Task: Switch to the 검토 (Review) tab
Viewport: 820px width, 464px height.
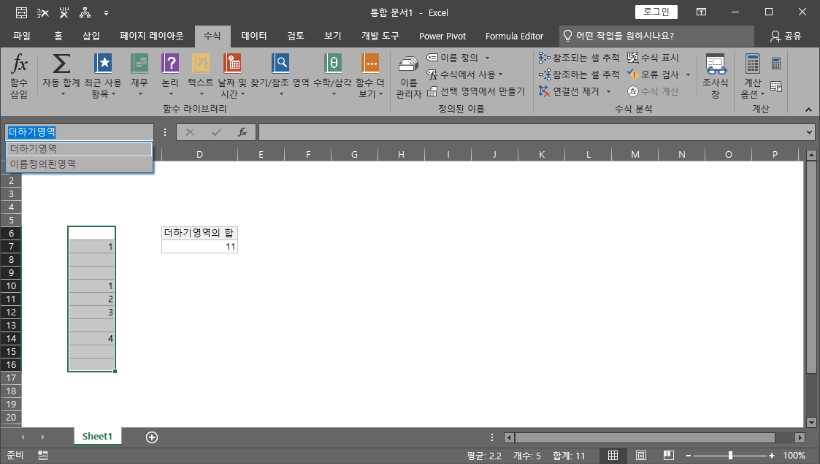Action: click(295, 36)
